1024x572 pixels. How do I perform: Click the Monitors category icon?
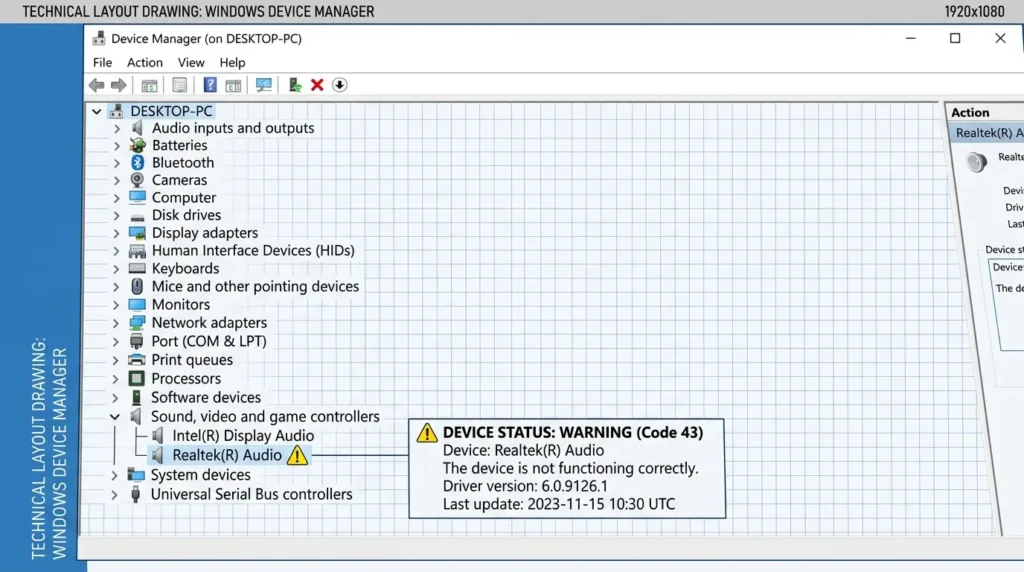pyautogui.click(x=137, y=304)
